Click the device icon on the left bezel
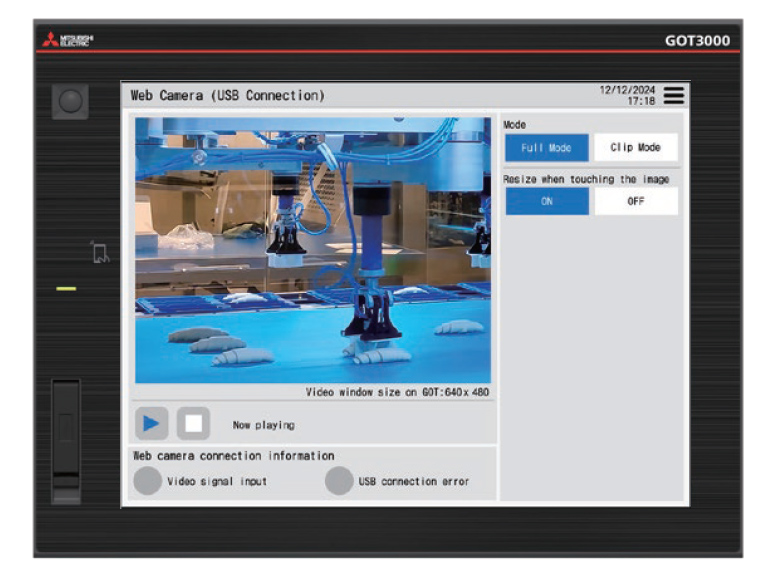Screen dimensions: 780x580 click(x=100, y=253)
